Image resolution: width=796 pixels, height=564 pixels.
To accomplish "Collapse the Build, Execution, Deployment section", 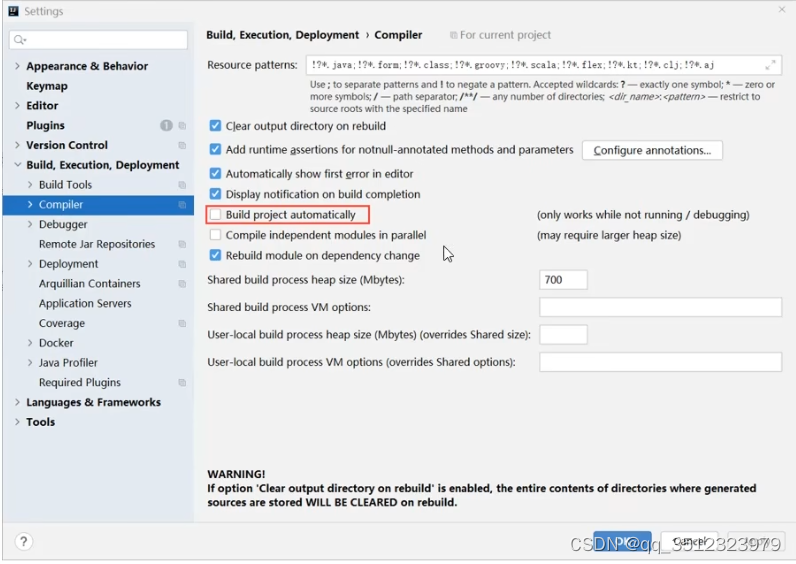I will 17,165.
